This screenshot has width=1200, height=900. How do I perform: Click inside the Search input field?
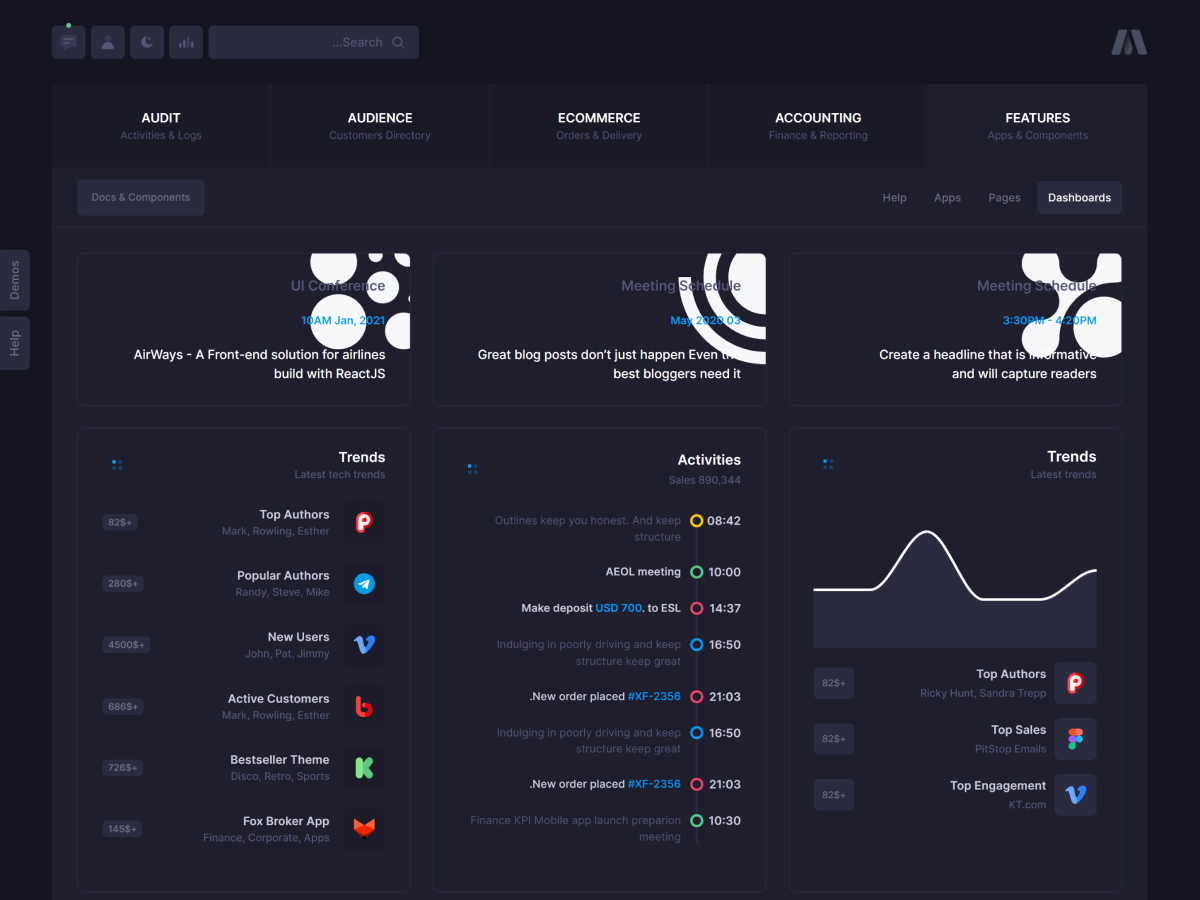(300, 42)
